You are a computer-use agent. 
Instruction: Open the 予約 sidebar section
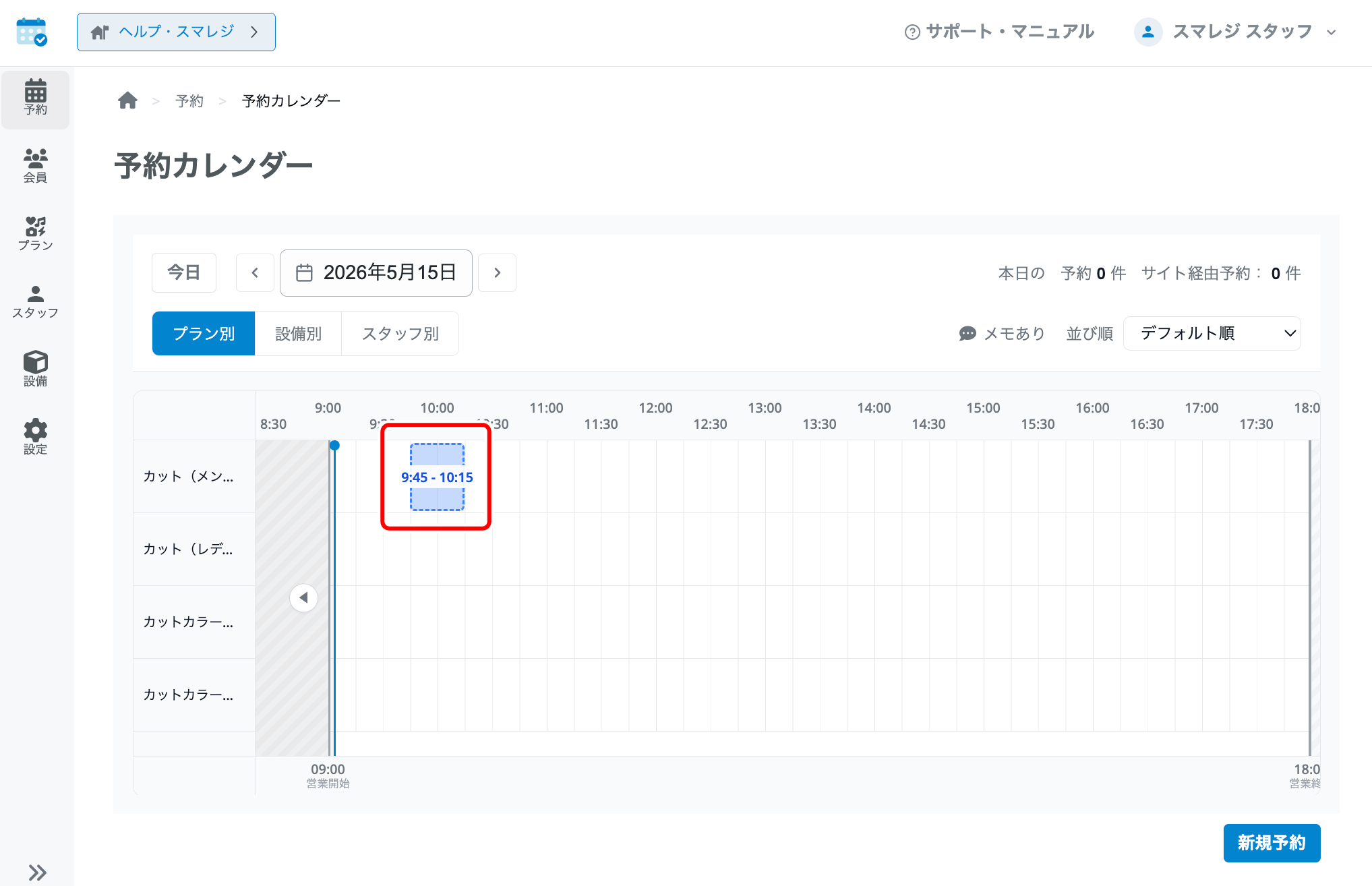pyautogui.click(x=36, y=98)
